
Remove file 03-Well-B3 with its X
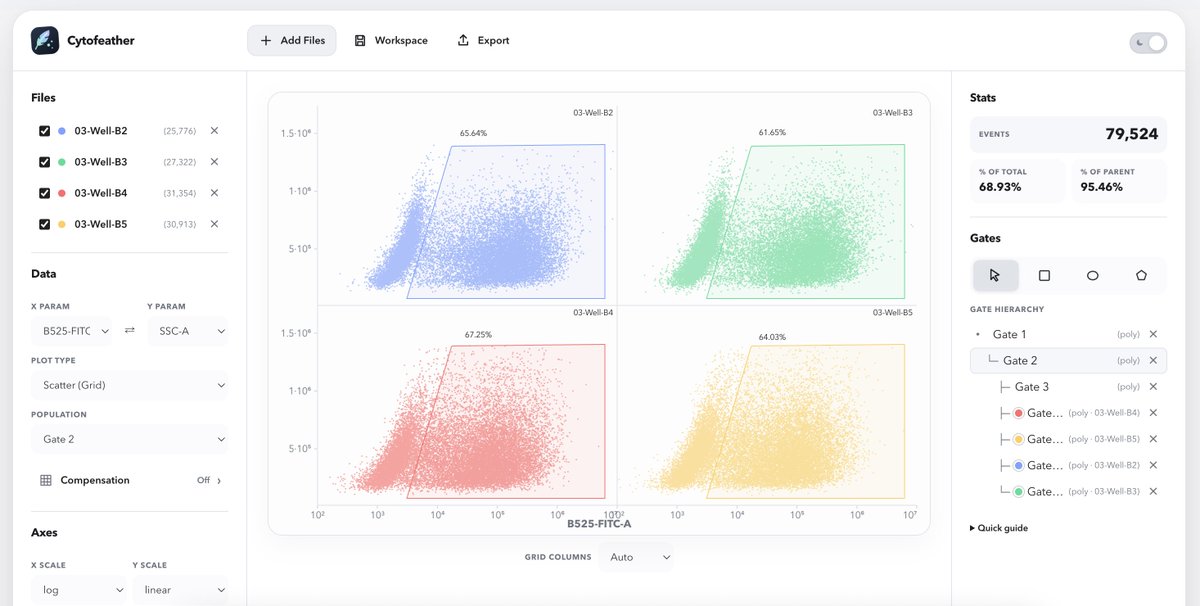[x=214, y=162]
